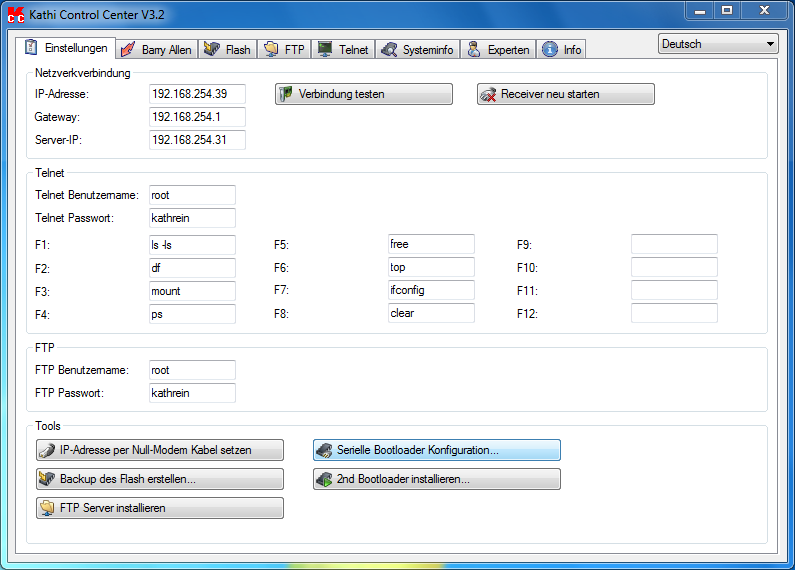This screenshot has height=570, width=795.
Task: Click the Telnet Passwort field
Action: point(192,218)
